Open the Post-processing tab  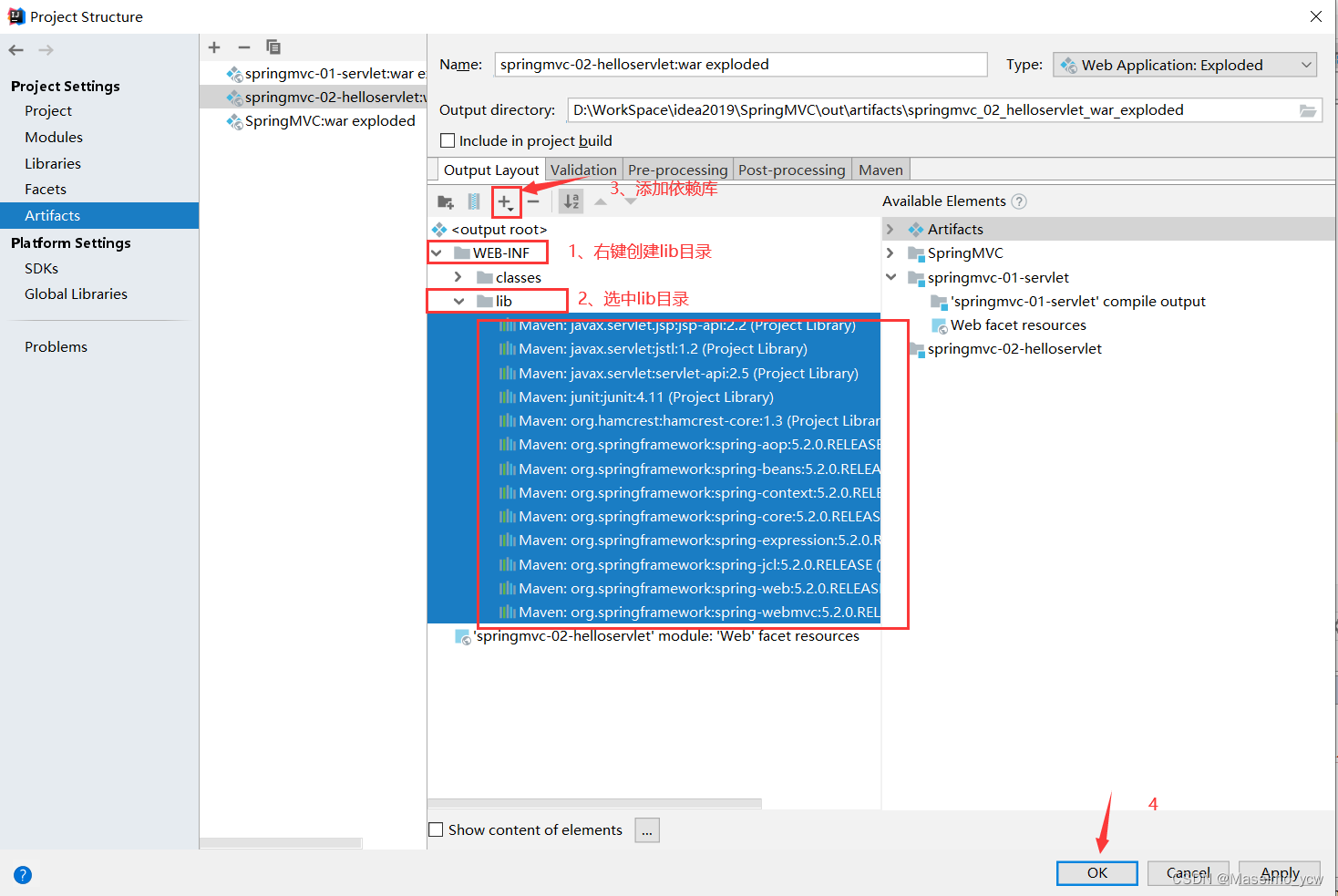pos(792,170)
